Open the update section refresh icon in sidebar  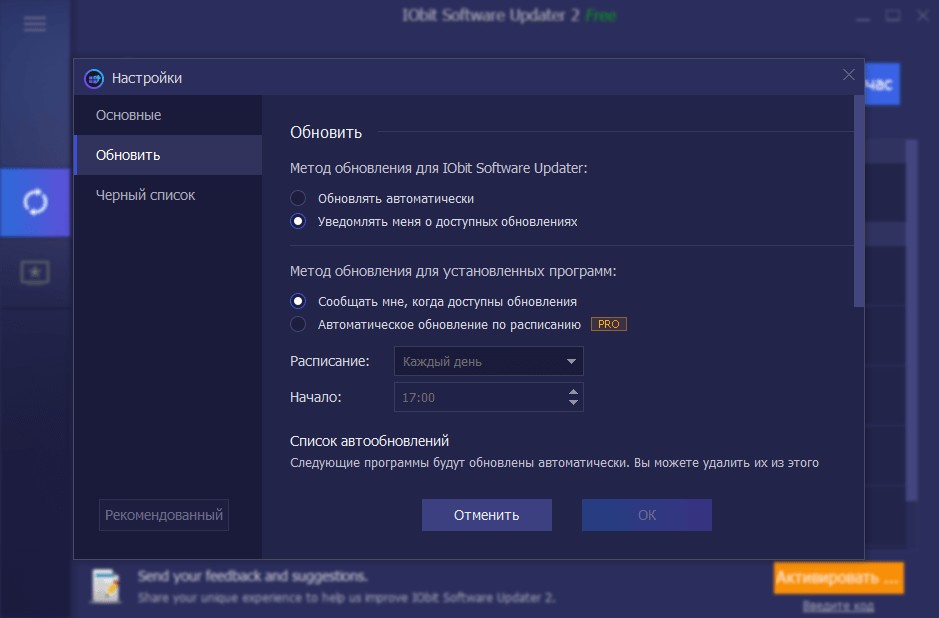click(x=35, y=202)
